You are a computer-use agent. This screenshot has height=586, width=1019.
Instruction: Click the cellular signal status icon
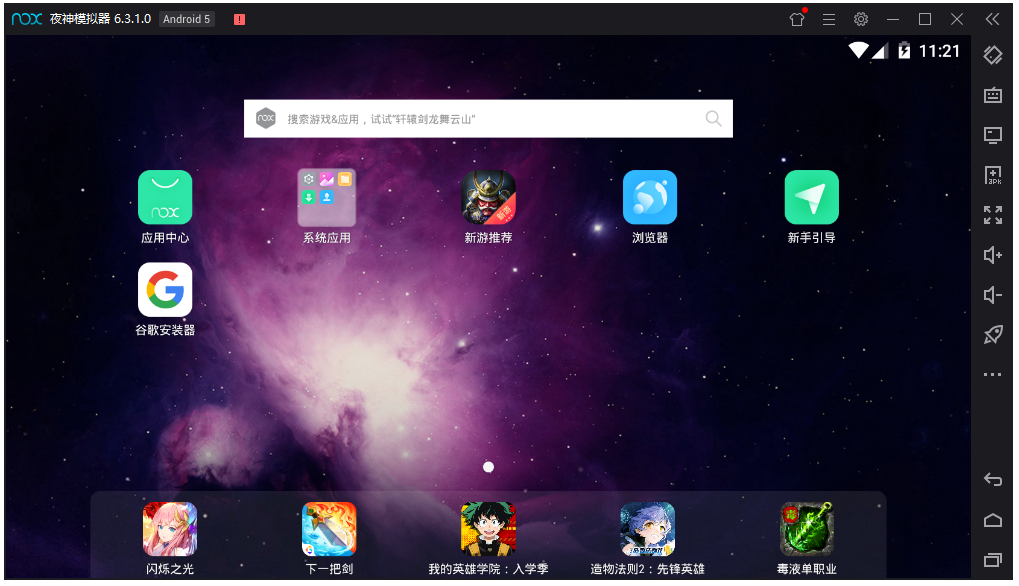coord(880,51)
